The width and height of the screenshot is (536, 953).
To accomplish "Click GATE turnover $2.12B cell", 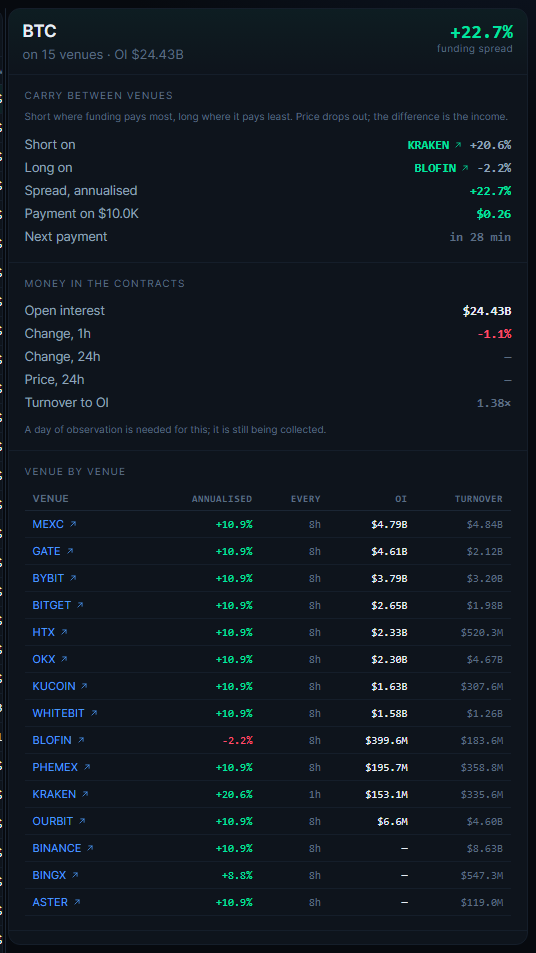I will coord(484,551).
